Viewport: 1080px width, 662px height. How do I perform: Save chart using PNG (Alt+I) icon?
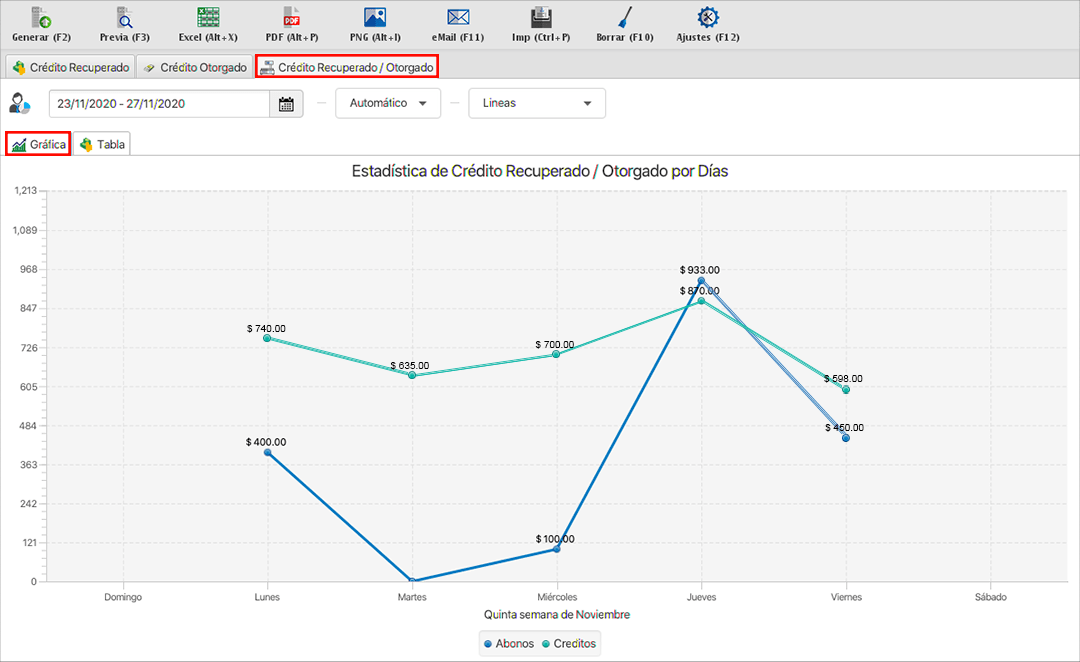point(375,17)
